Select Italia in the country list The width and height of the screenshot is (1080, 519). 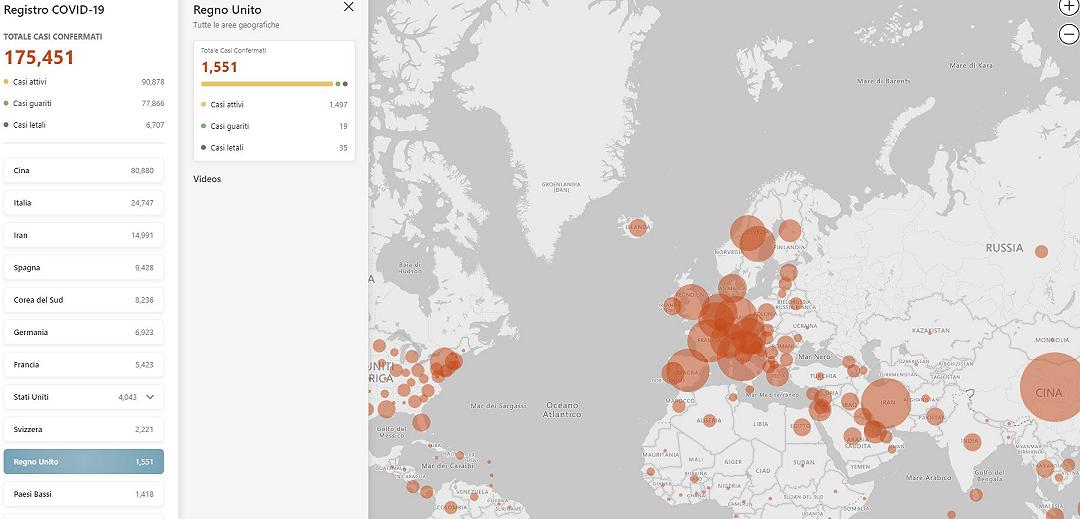(x=83, y=203)
